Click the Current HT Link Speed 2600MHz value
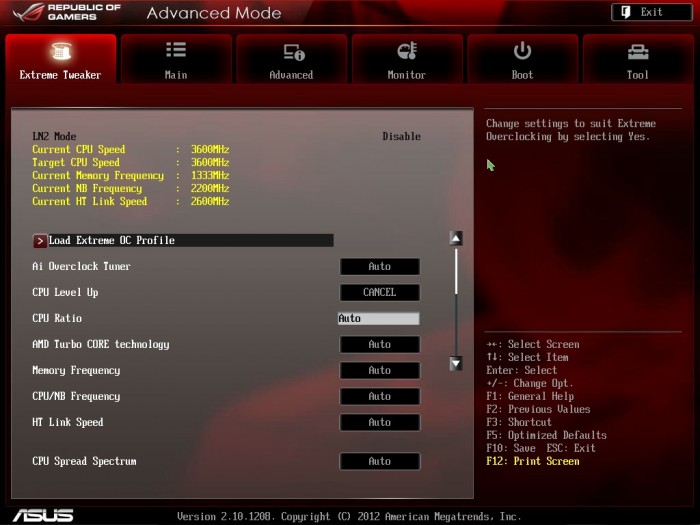700x525 pixels. click(x=210, y=201)
